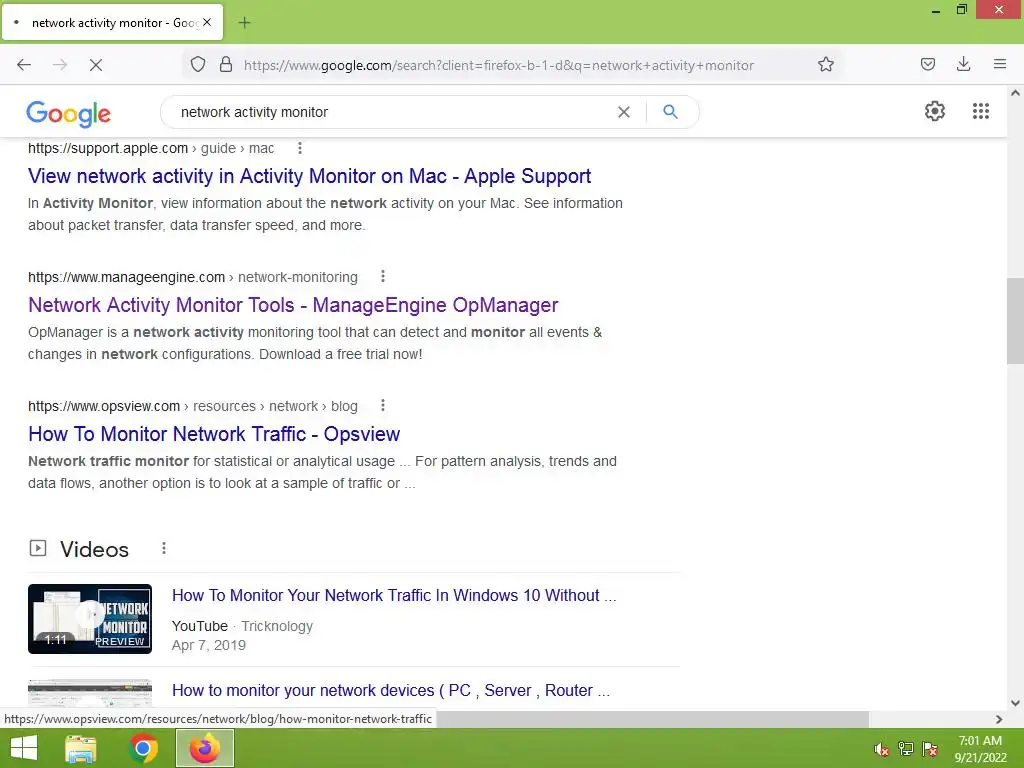Run search with the magnifier icon

pos(670,112)
